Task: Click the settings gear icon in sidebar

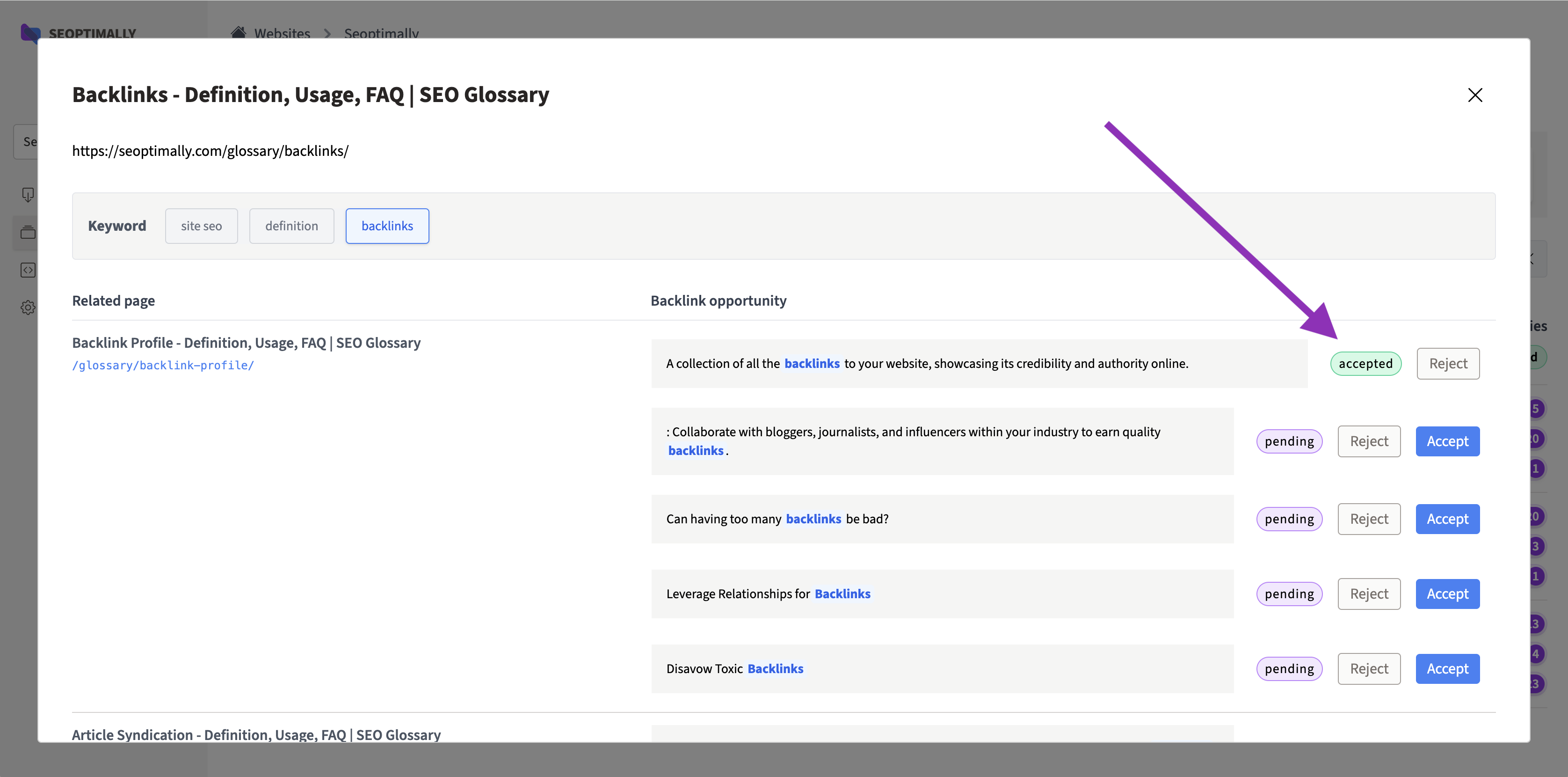Action: [x=28, y=308]
